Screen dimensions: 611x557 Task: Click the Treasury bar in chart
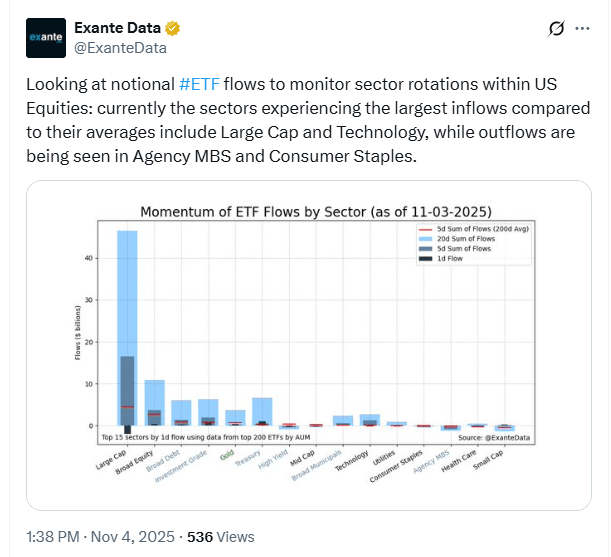point(262,410)
